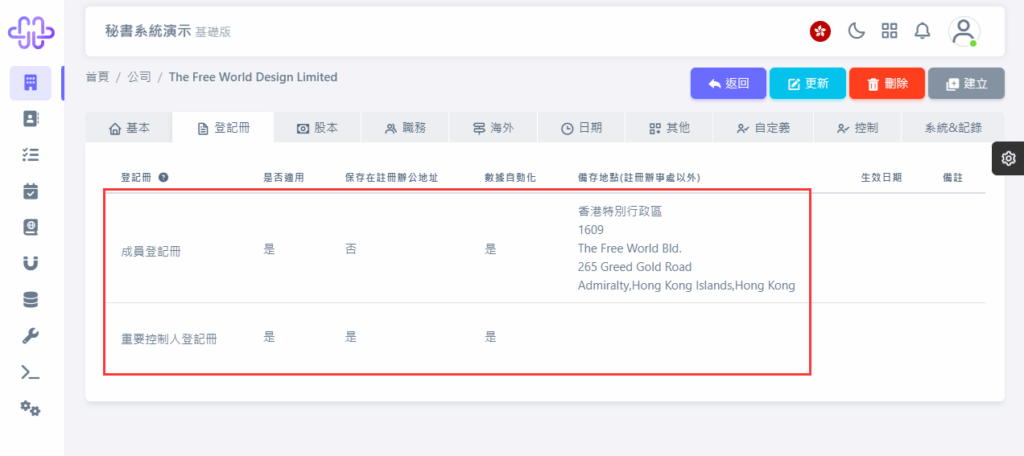
Task: Open the floating settings gear panel
Action: click(1008, 158)
